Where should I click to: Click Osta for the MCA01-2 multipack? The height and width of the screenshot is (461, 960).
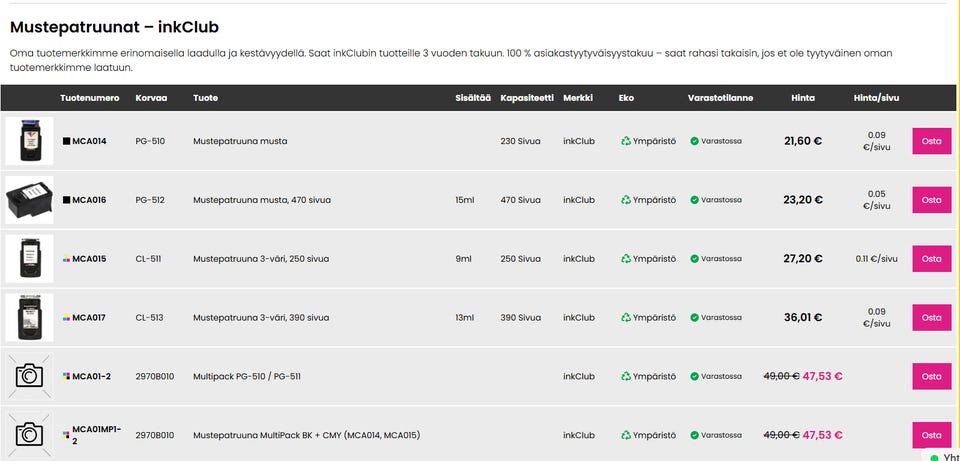pos(931,376)
